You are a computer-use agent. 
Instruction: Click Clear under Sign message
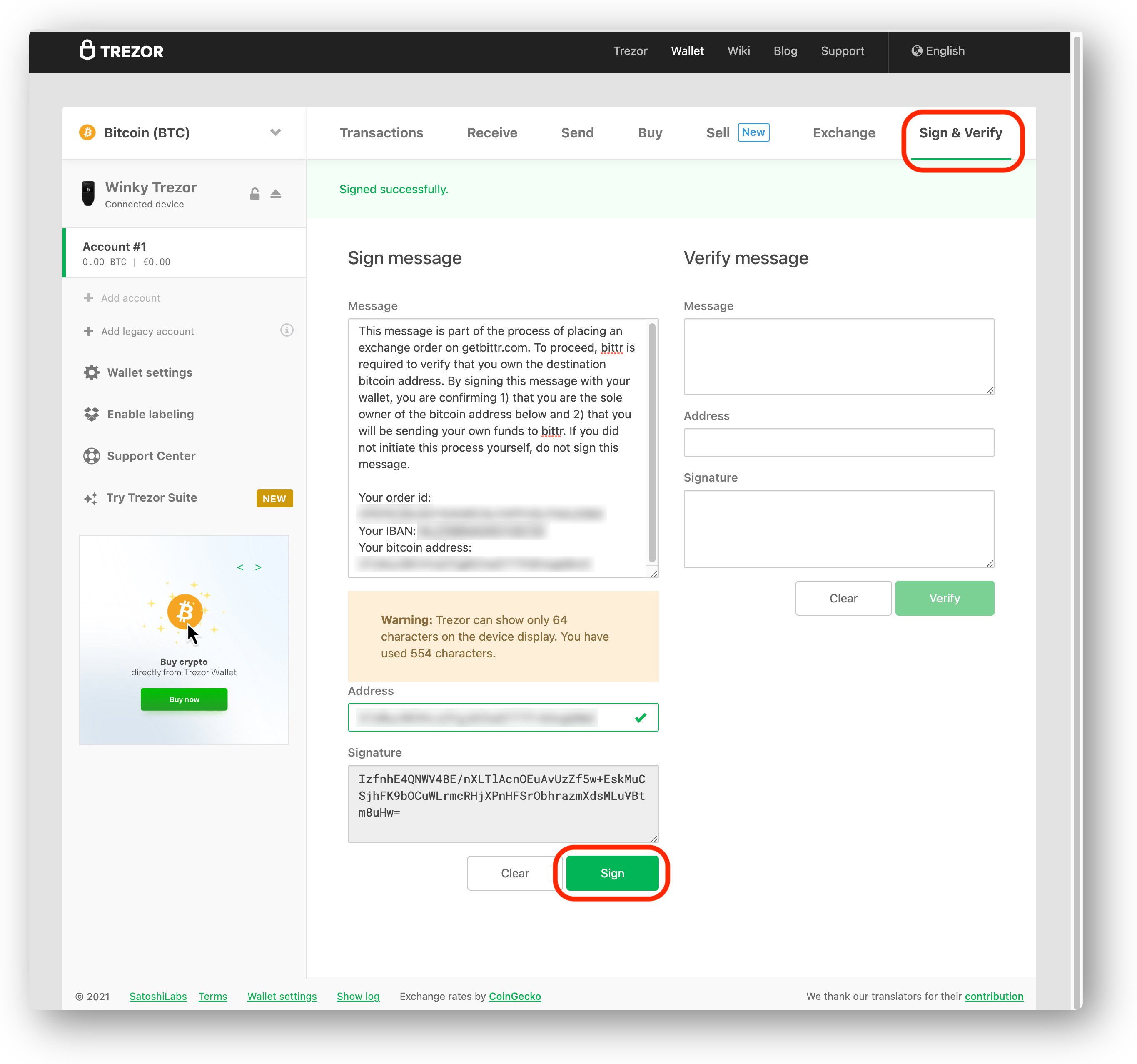point(515,873)
